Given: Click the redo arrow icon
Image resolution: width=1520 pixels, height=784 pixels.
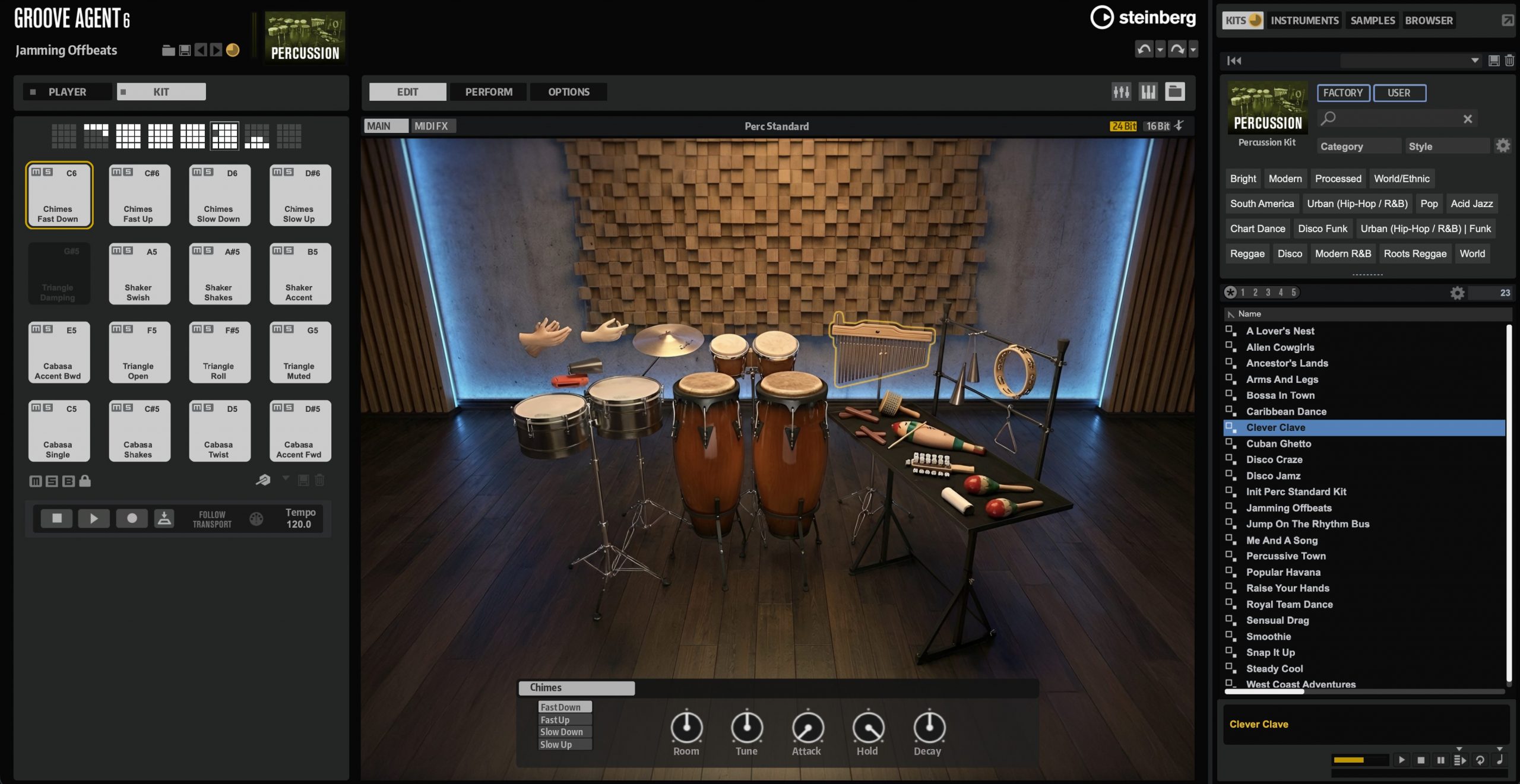Looking at the screenshot, I should [x=1177, y=49].
